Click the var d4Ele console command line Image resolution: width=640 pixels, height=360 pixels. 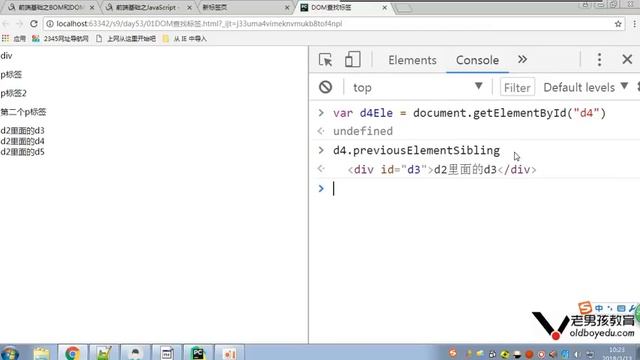(469, 113)
